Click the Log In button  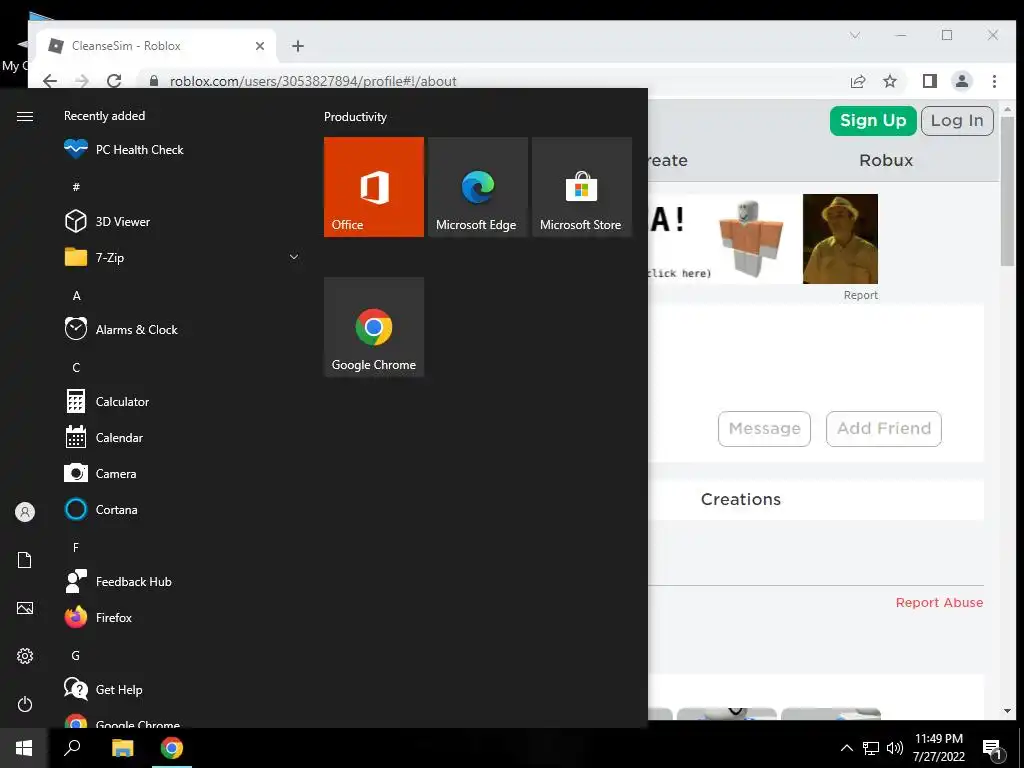(957, 121)
